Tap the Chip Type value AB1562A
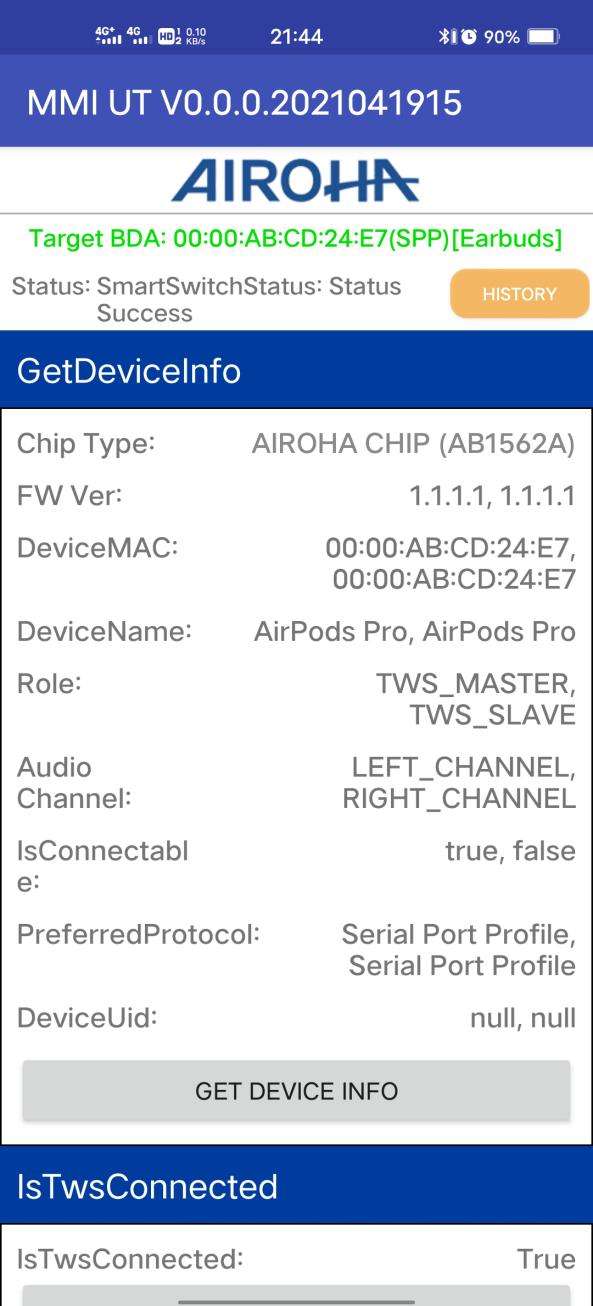 pos(413,445)
